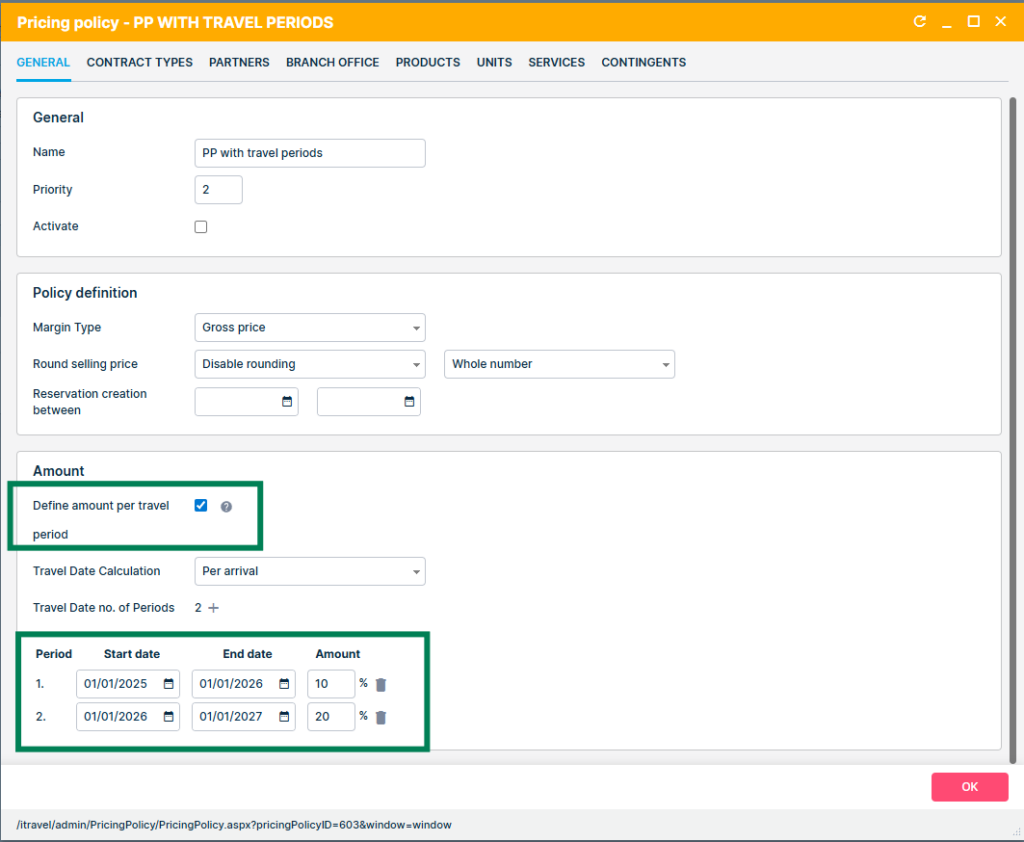Uncheck Define amount per travel period

[201, 506]
